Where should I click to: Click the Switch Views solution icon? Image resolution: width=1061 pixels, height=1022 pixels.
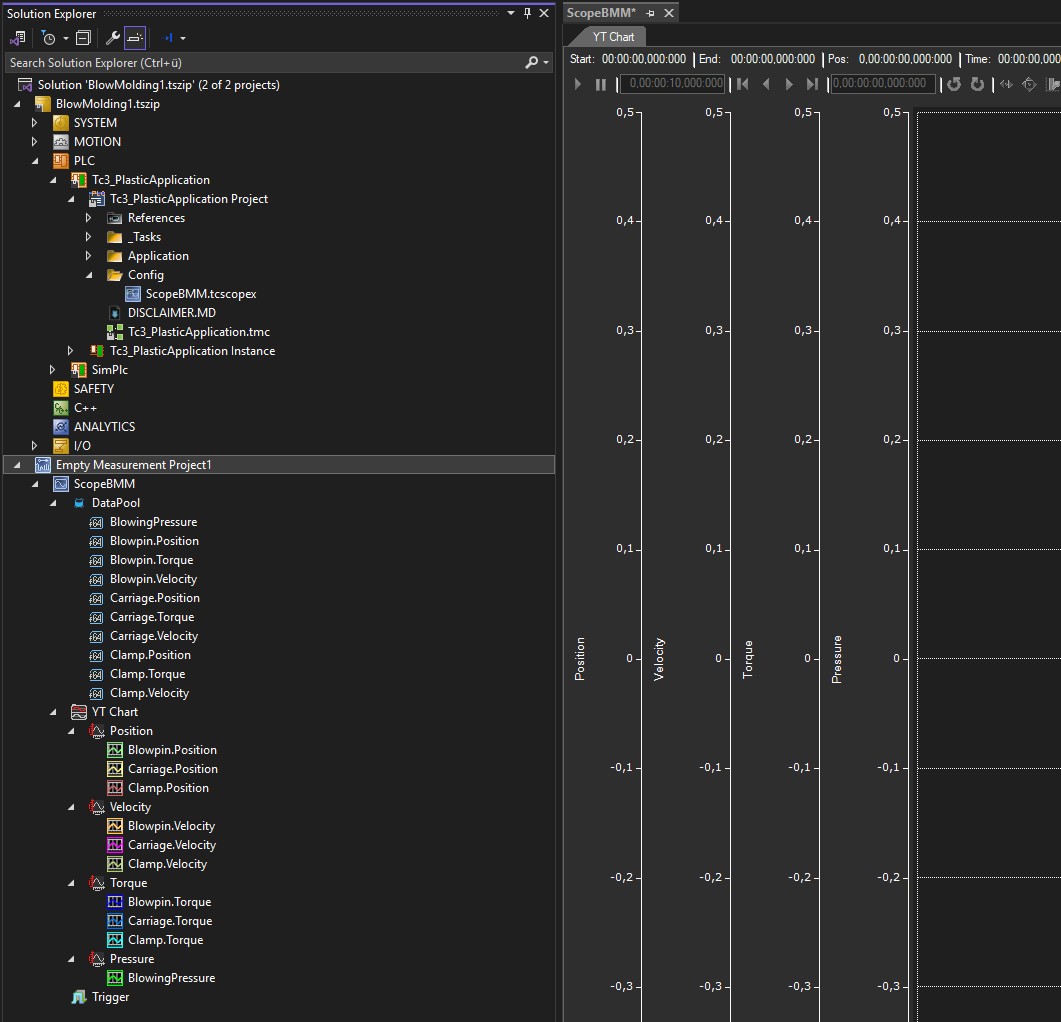tap(18, 38)
